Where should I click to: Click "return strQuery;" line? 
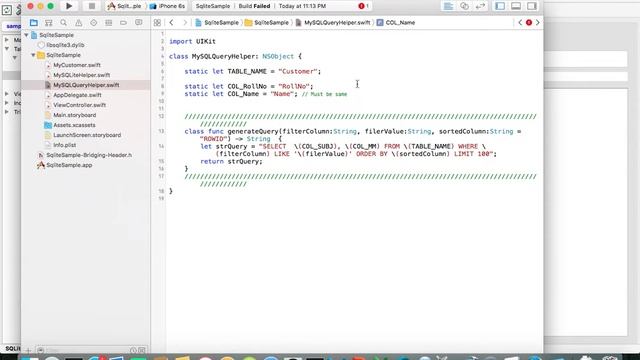tap(231, 162)
